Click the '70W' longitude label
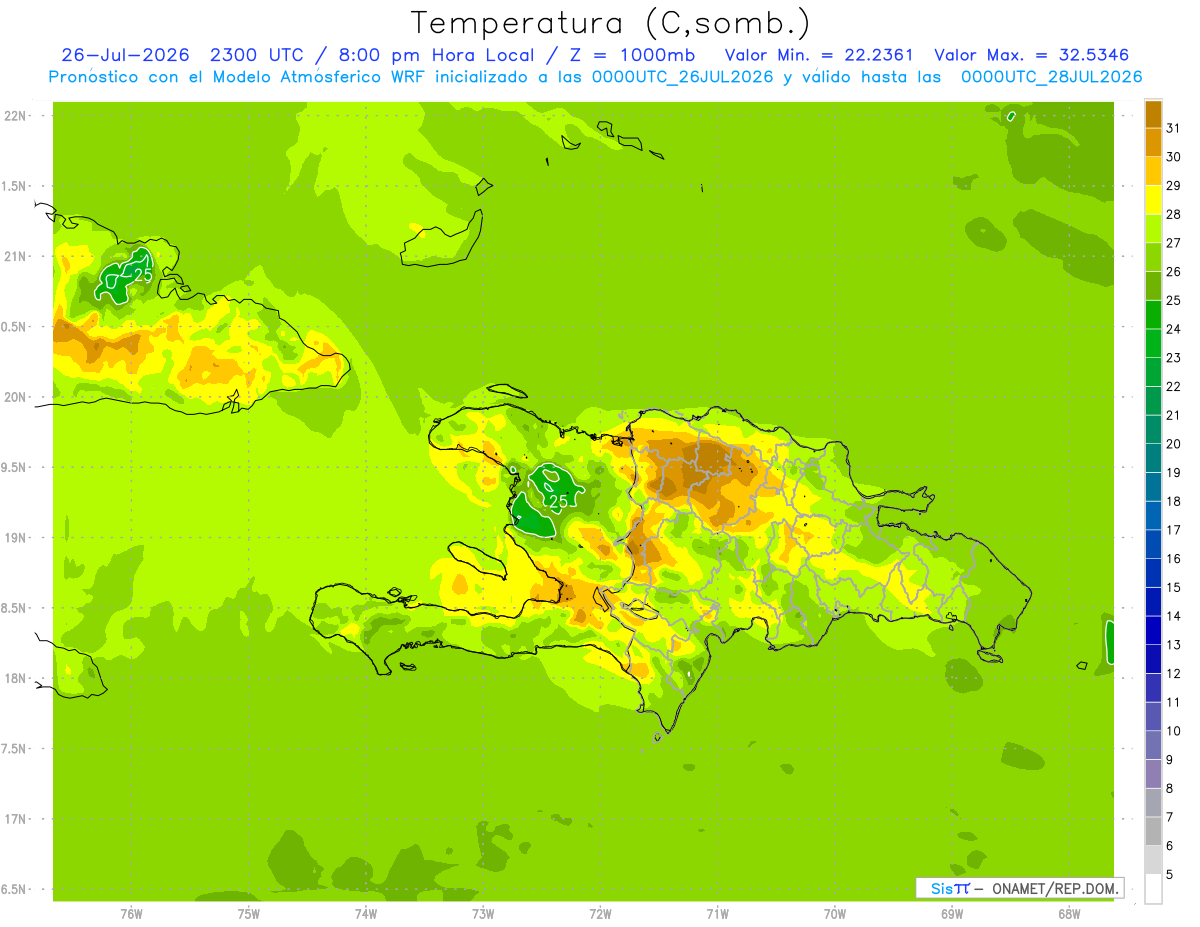The image size is (1200, 927). tap(835, 913)
